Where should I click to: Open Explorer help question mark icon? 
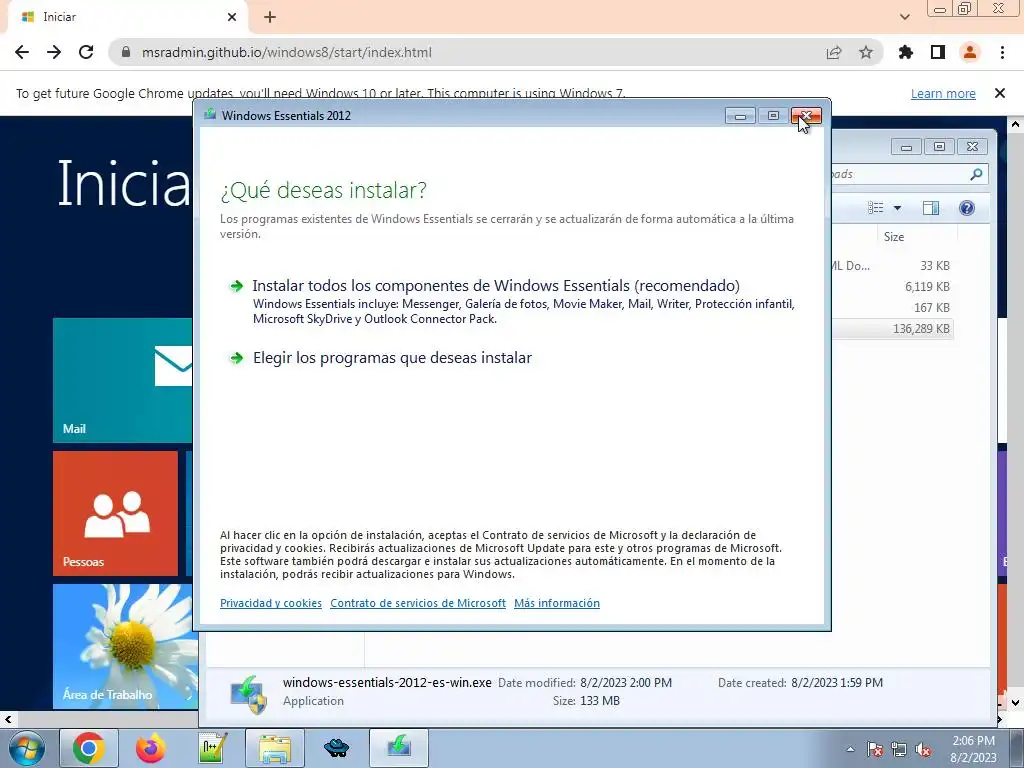click(967, 208)
